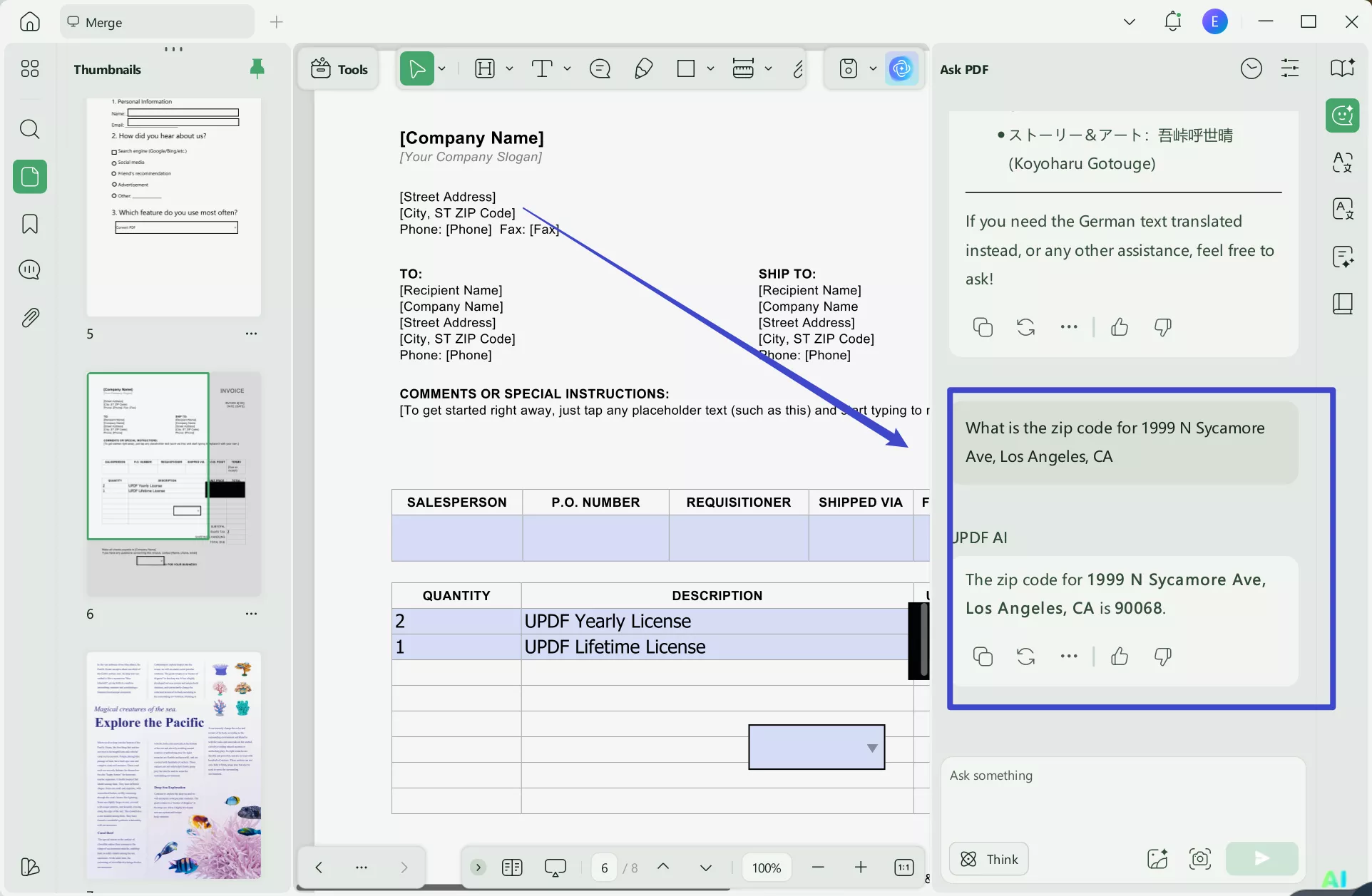The height and width of the screenshot is (896, 1372).
Task: Take a screenshot for Ask PDF
Action: coord(1200,859)
